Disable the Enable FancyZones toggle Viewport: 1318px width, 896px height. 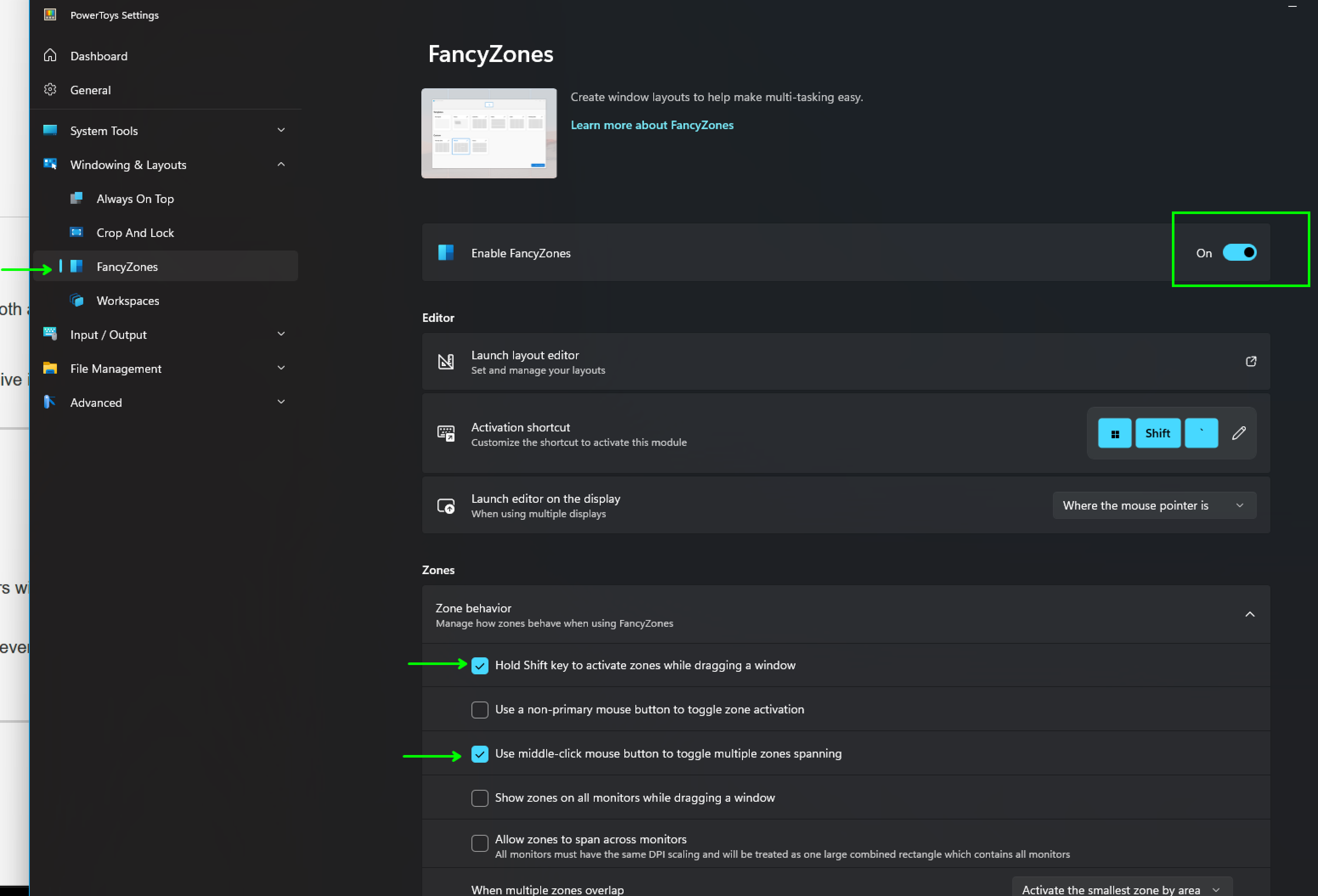click(1240, 253)
